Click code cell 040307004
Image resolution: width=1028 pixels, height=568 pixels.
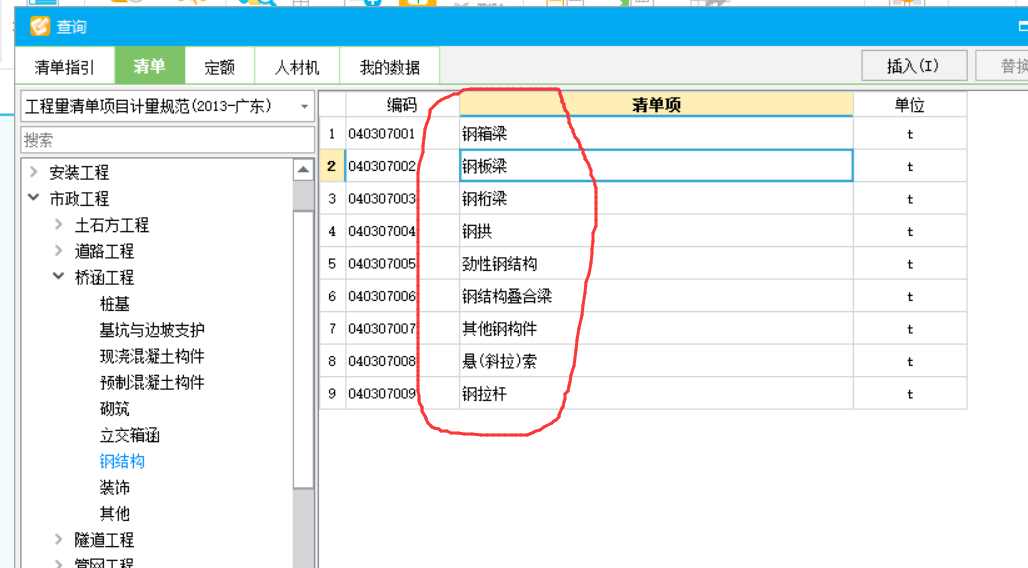[403, 231]
